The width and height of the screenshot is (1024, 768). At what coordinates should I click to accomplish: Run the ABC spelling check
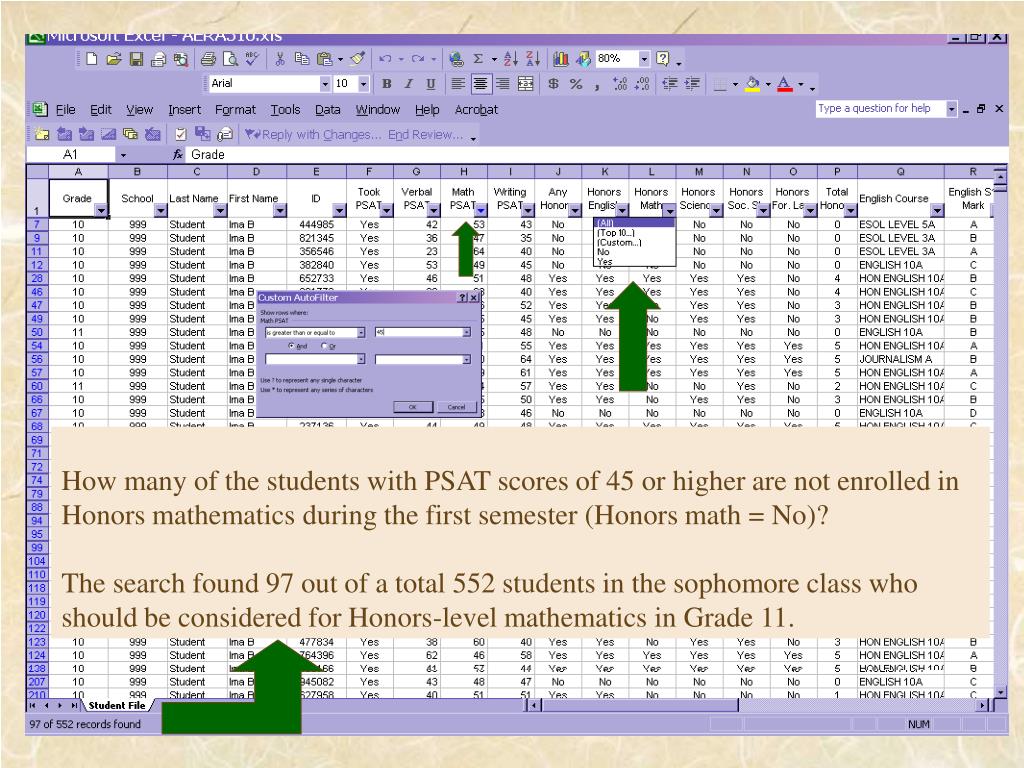pyautogui.click(x=252, y=59)
